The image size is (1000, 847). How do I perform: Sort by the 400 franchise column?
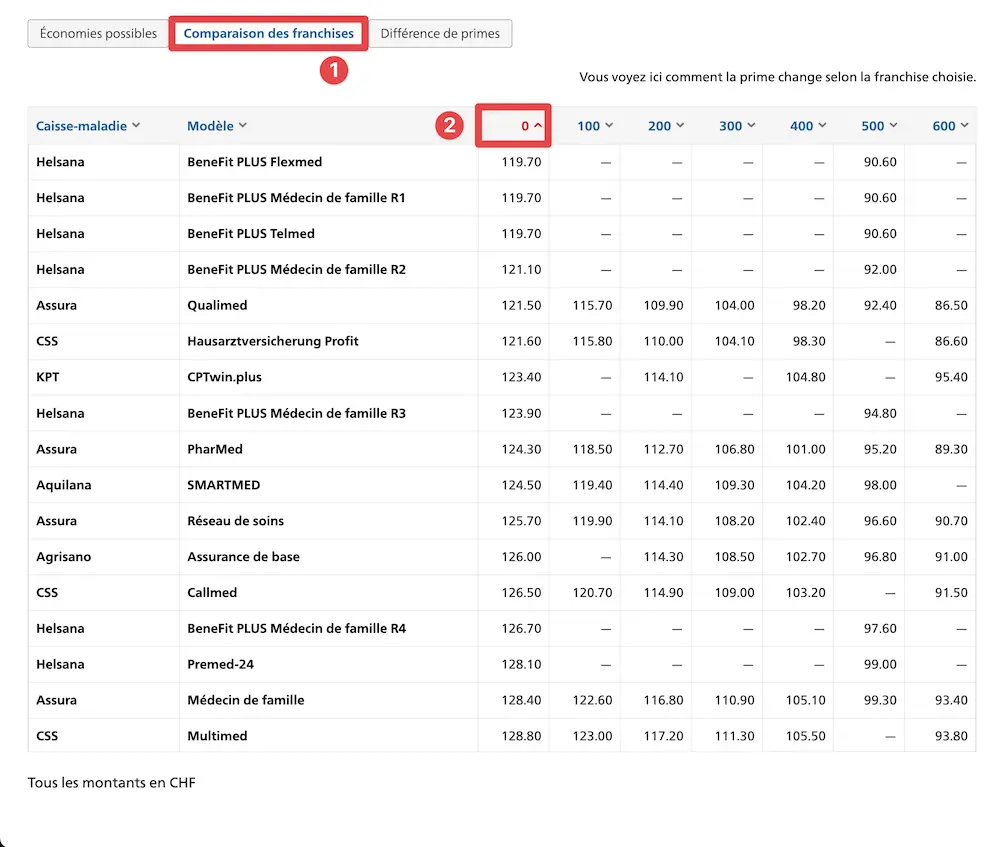(x=808, y=126)
